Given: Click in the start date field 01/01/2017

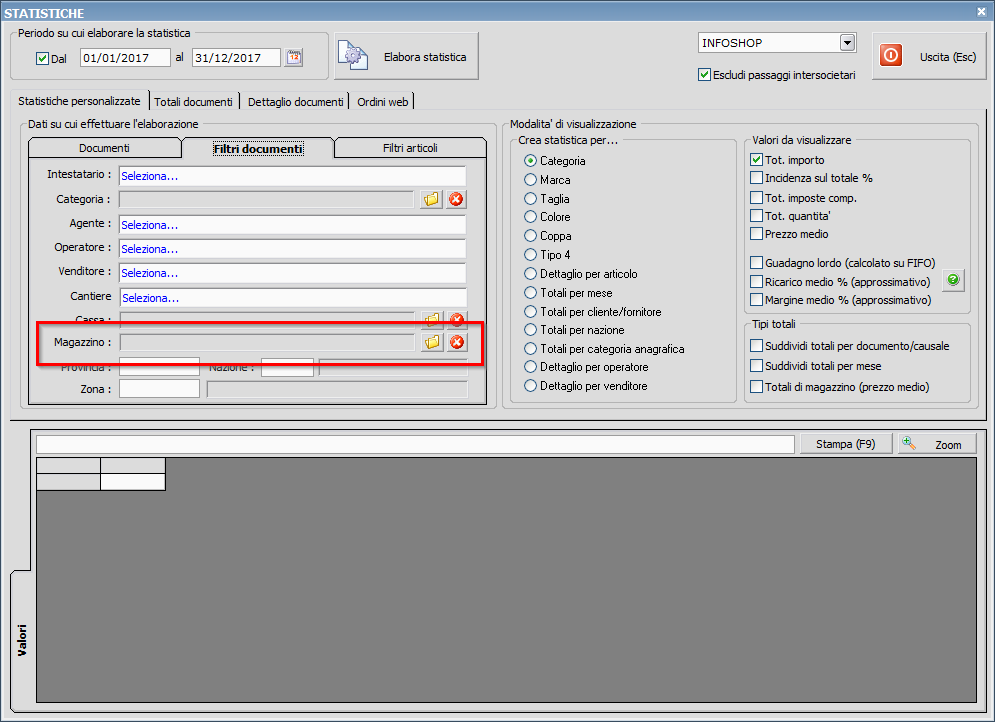Looking at the screenshot, I should [125, 58].
